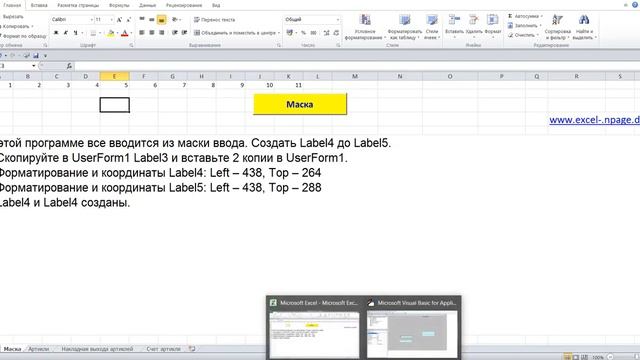
Task: Open the Общий number format dropdown
Action: 338,20
